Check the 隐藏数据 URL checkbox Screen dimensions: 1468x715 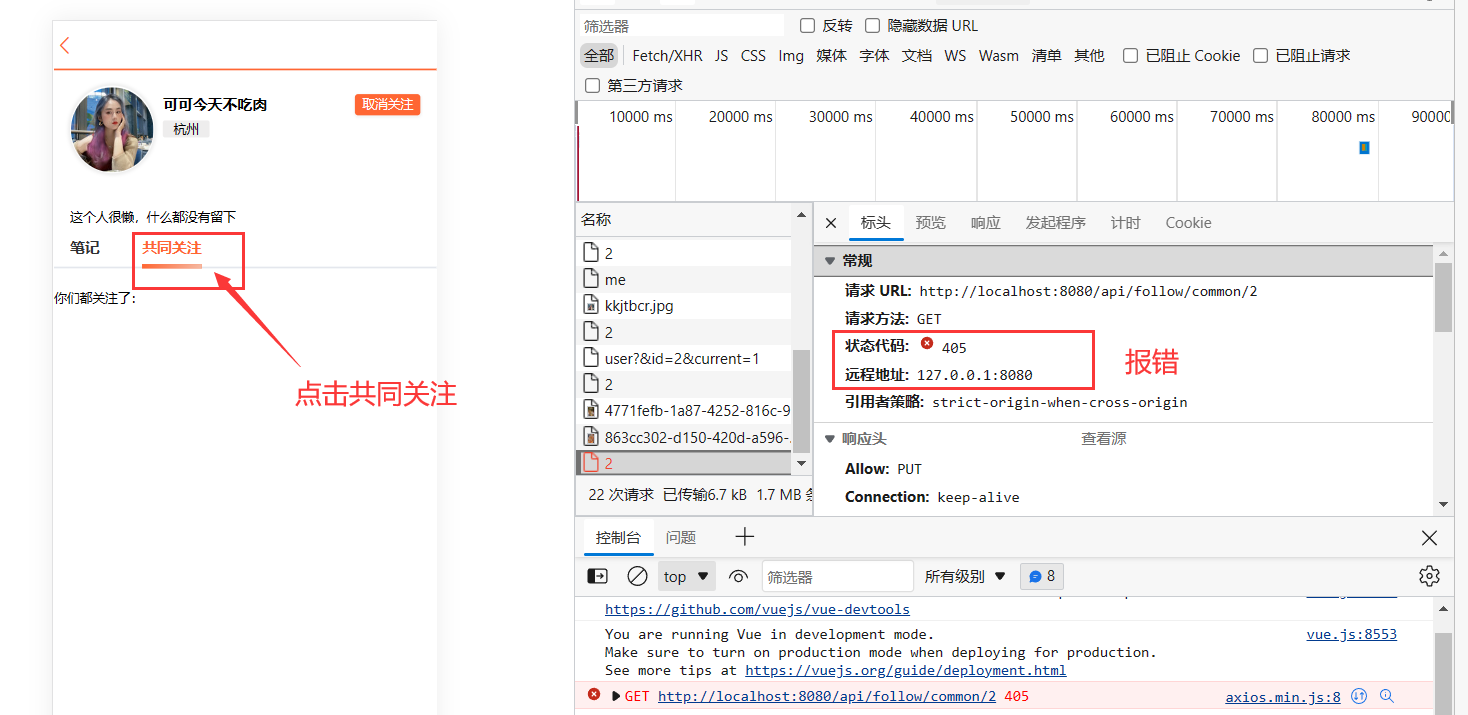tap(873, 26)
